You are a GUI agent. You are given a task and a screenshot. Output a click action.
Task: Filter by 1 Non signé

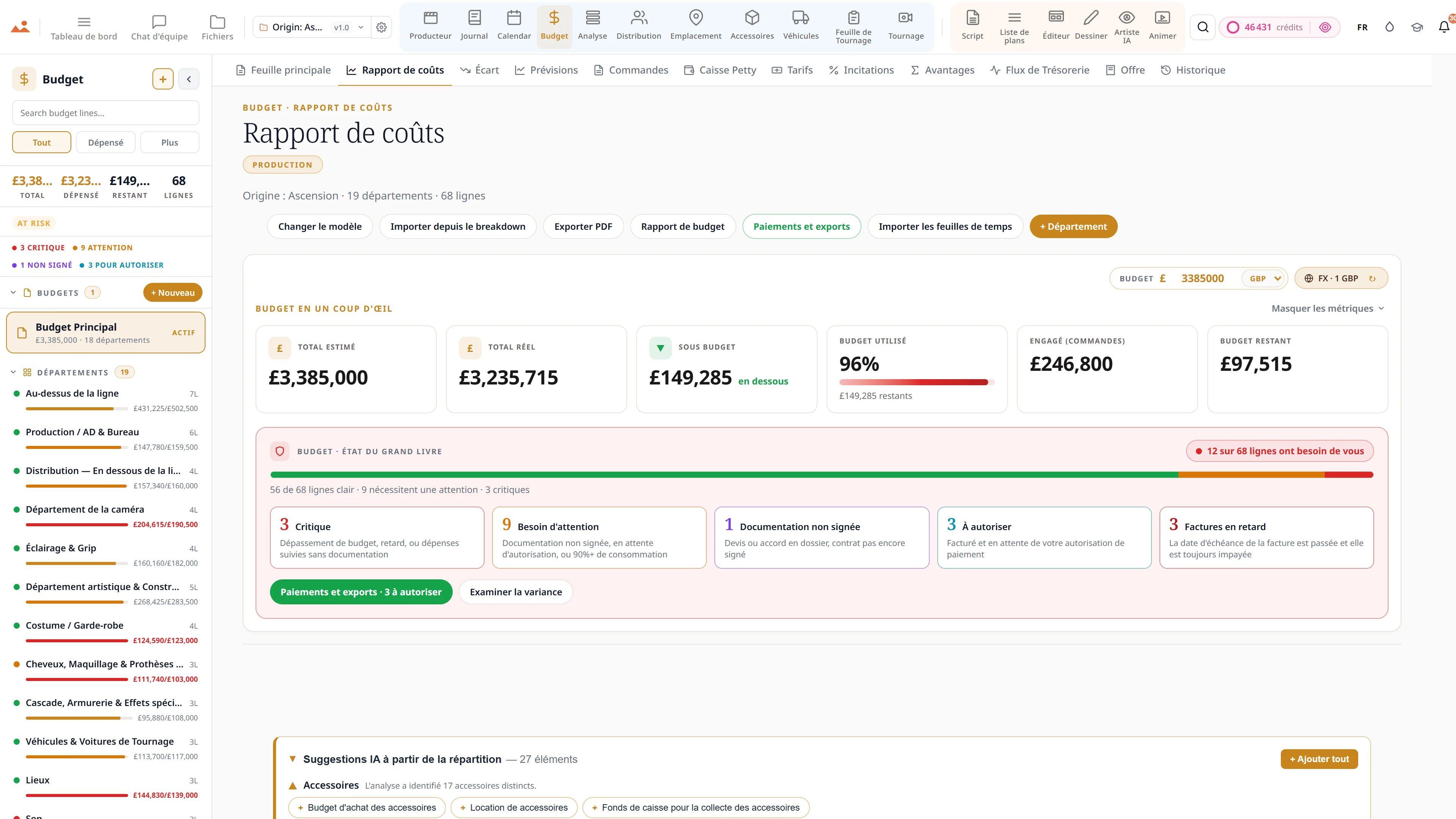pyautogui.click(x=42, y=265)
